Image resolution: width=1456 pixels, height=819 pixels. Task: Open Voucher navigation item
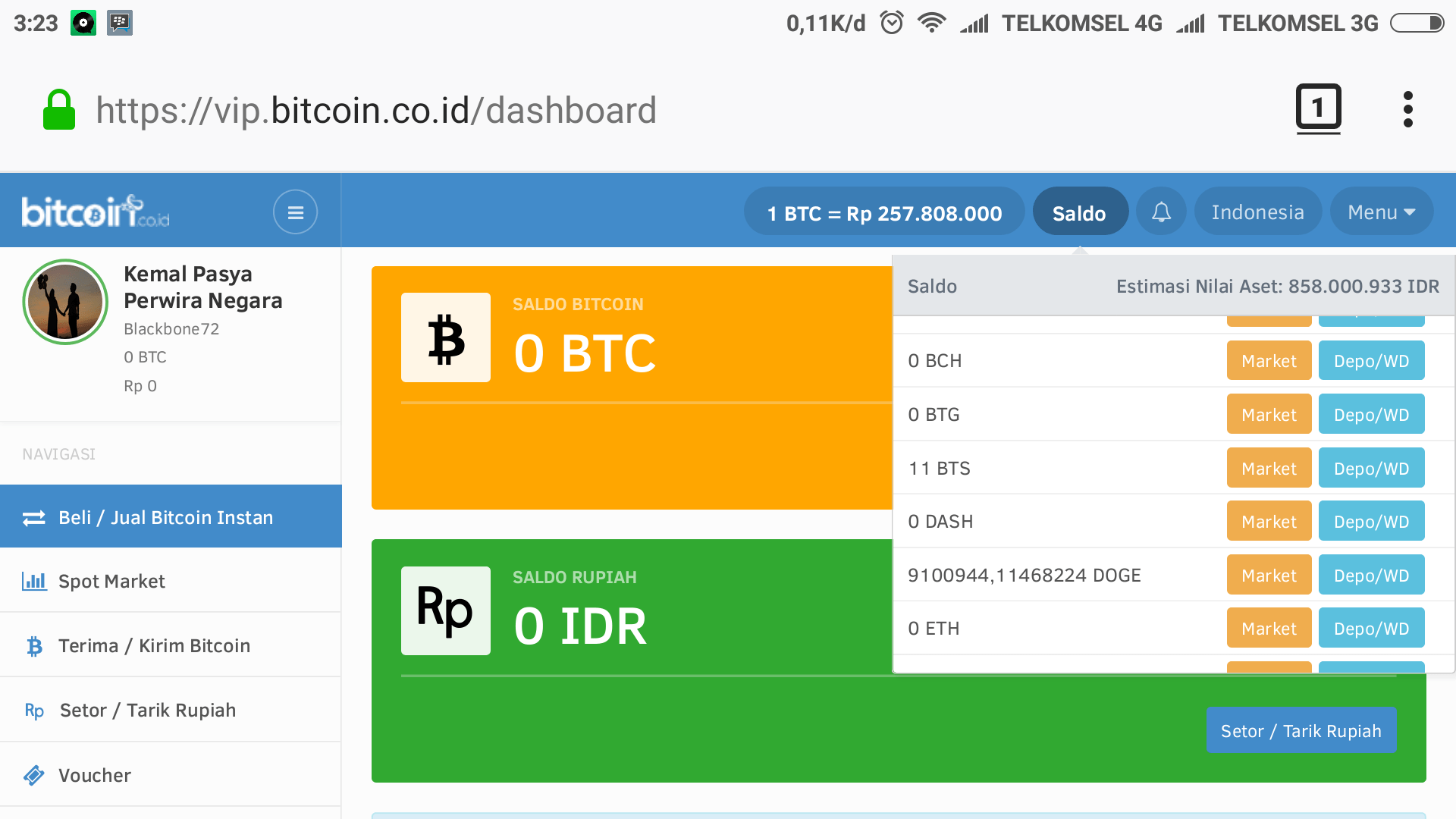pyautogui.click(x=95, y=775)
